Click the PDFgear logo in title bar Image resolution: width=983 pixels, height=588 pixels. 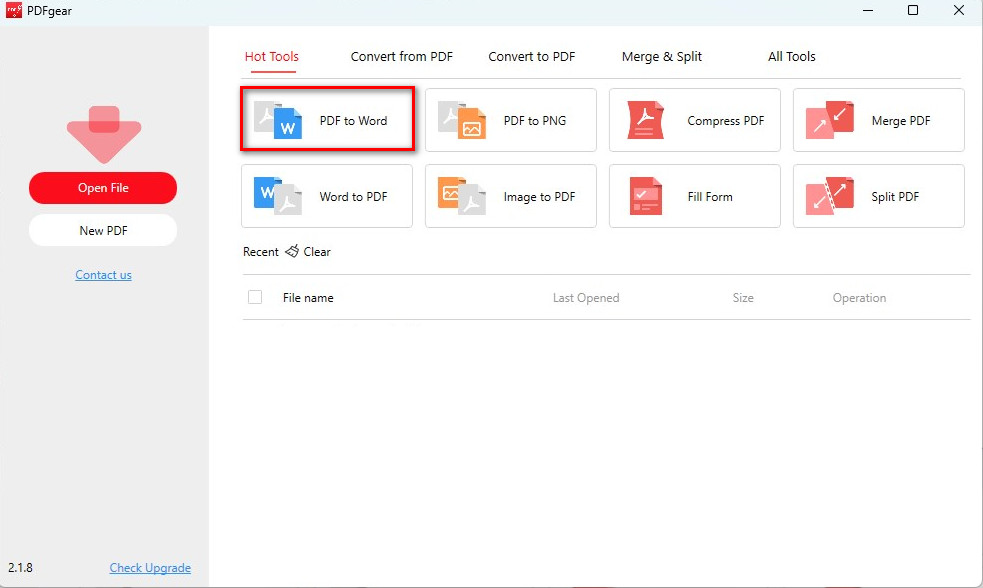(x=13, y=10)
